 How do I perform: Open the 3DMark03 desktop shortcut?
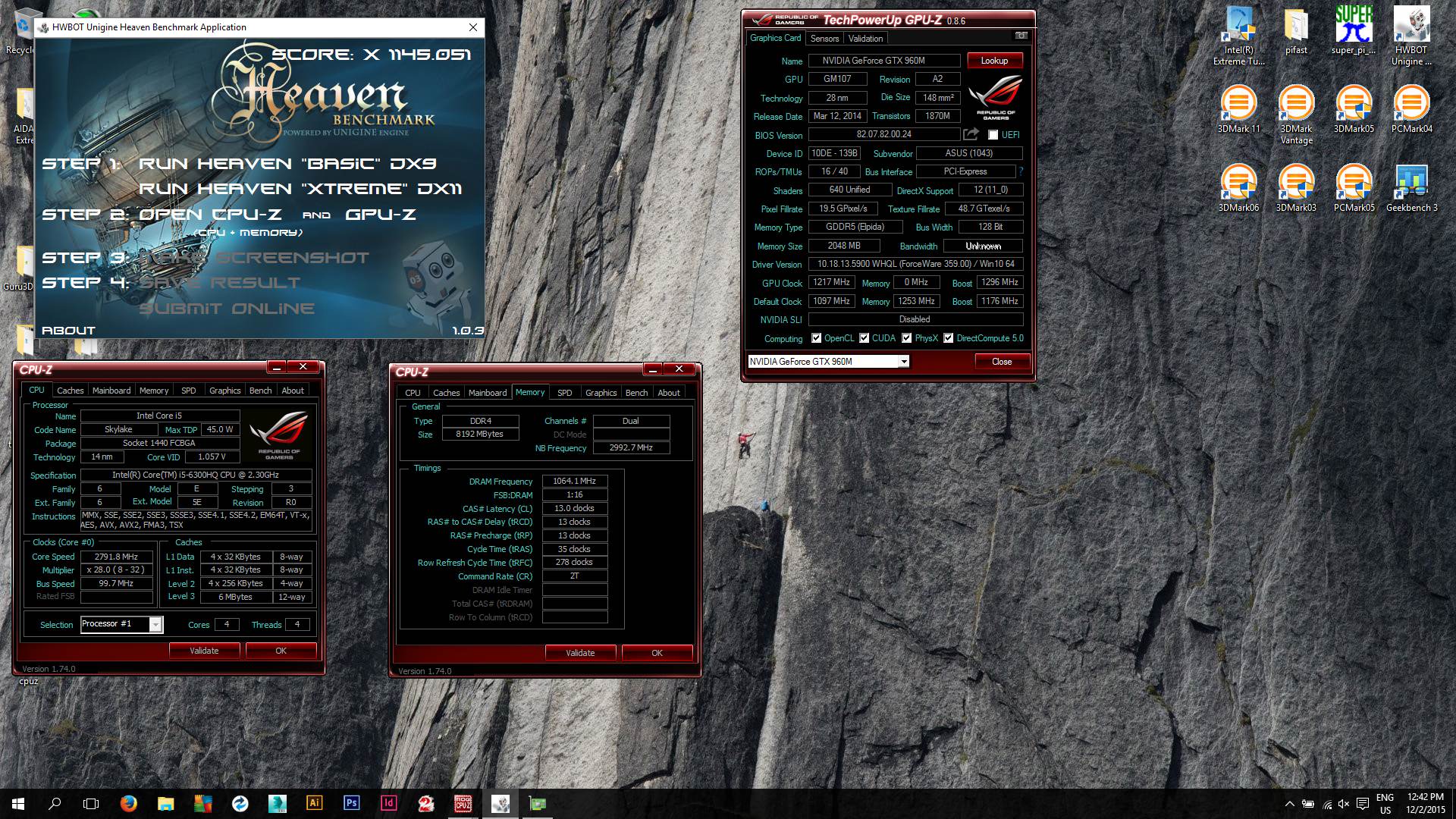coord(1296,188)
